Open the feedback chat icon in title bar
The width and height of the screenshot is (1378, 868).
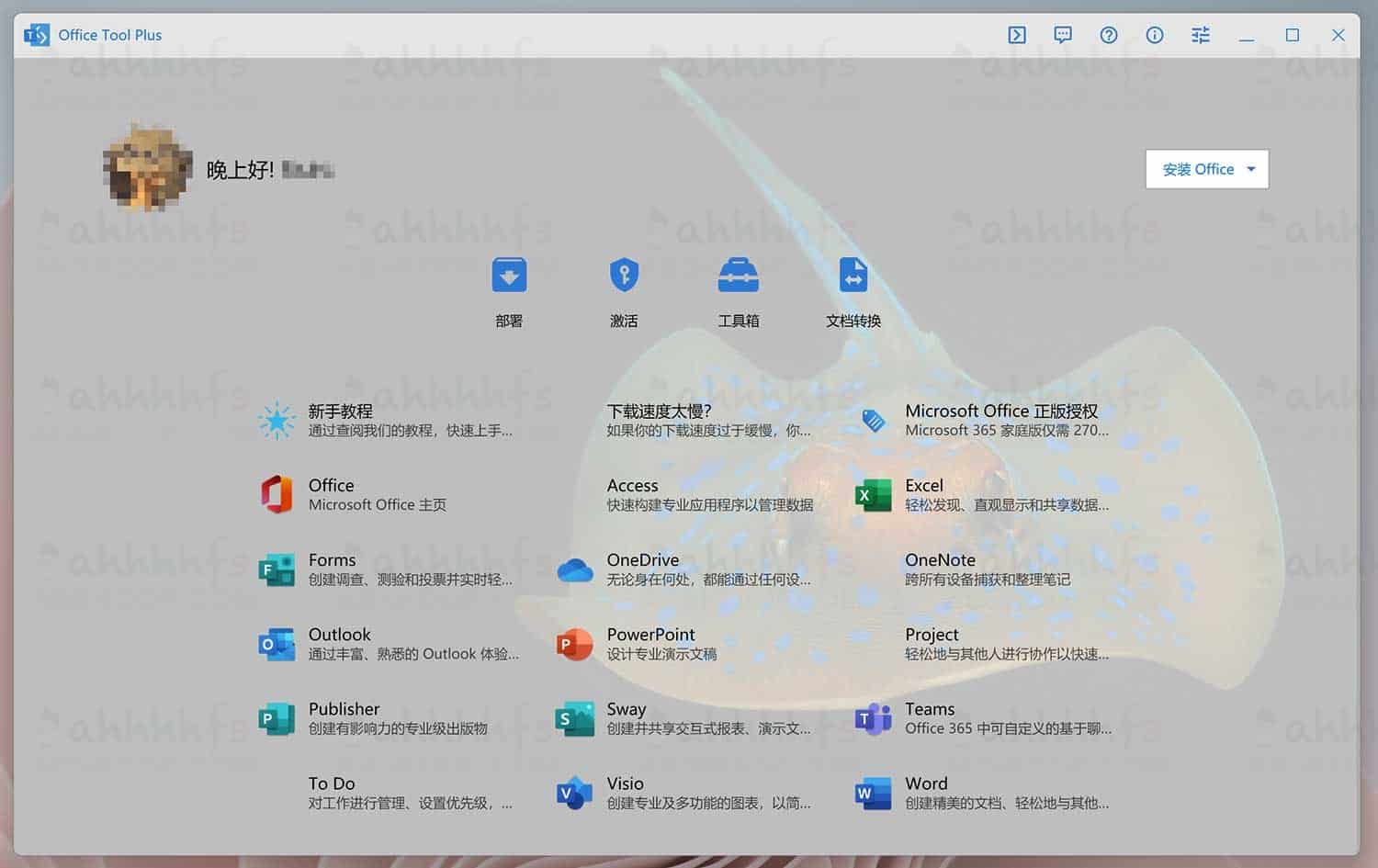pos(1063,35)
